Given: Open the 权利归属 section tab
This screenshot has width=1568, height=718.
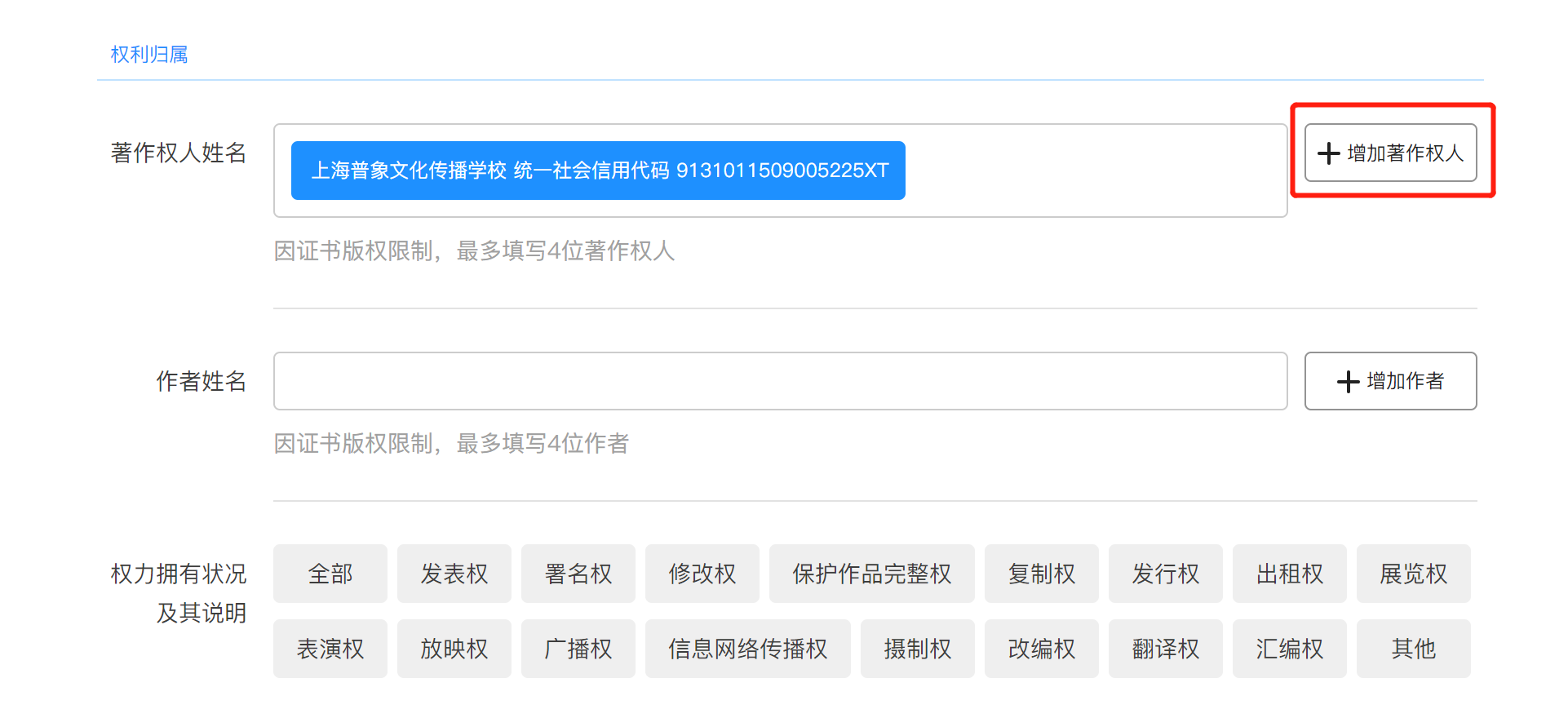Looking at the screenshot, I should click(149, 55).
